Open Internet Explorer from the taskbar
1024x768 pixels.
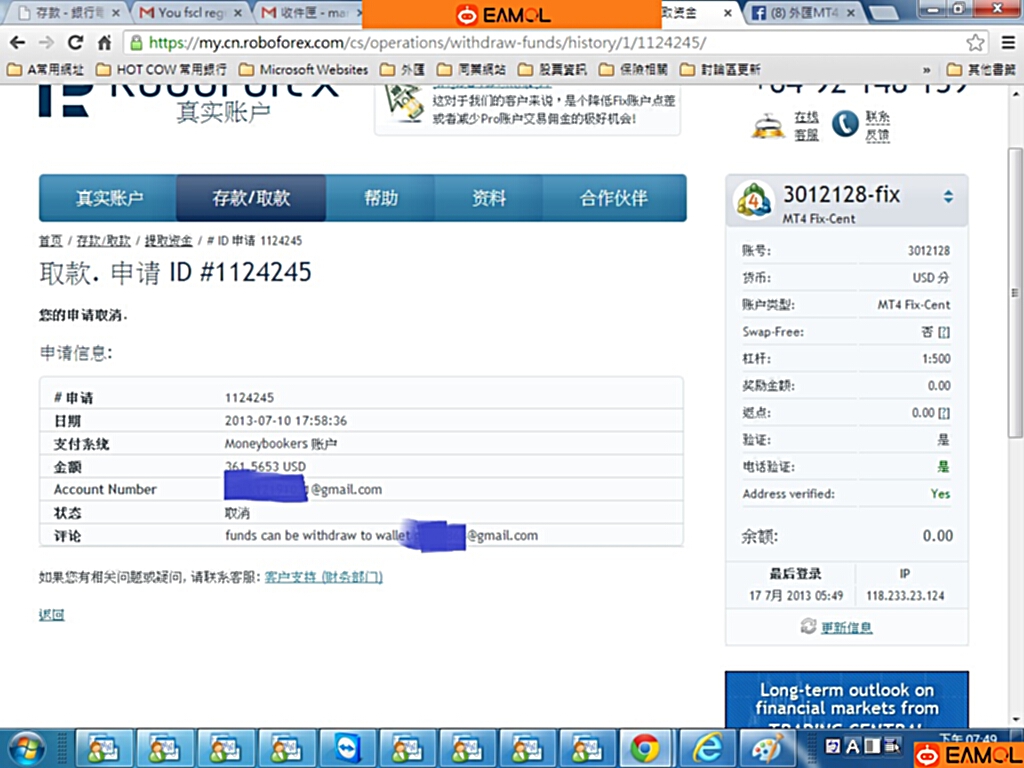(707, 748)
